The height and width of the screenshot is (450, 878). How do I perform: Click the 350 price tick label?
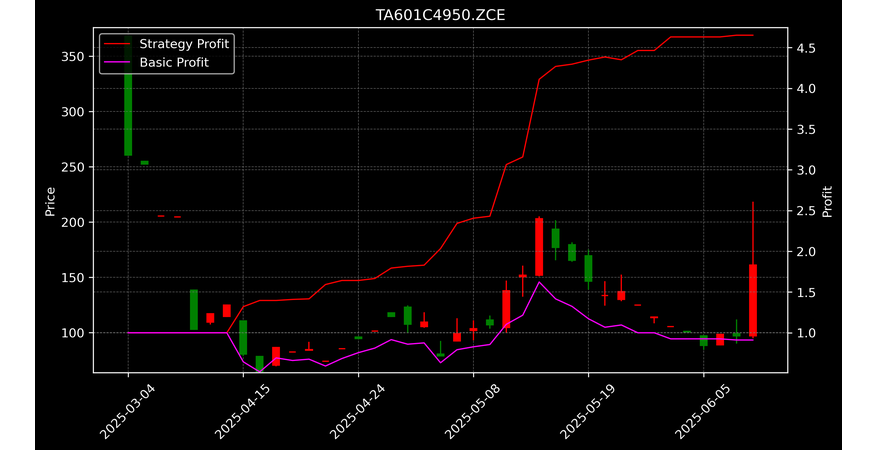point(73,57)
